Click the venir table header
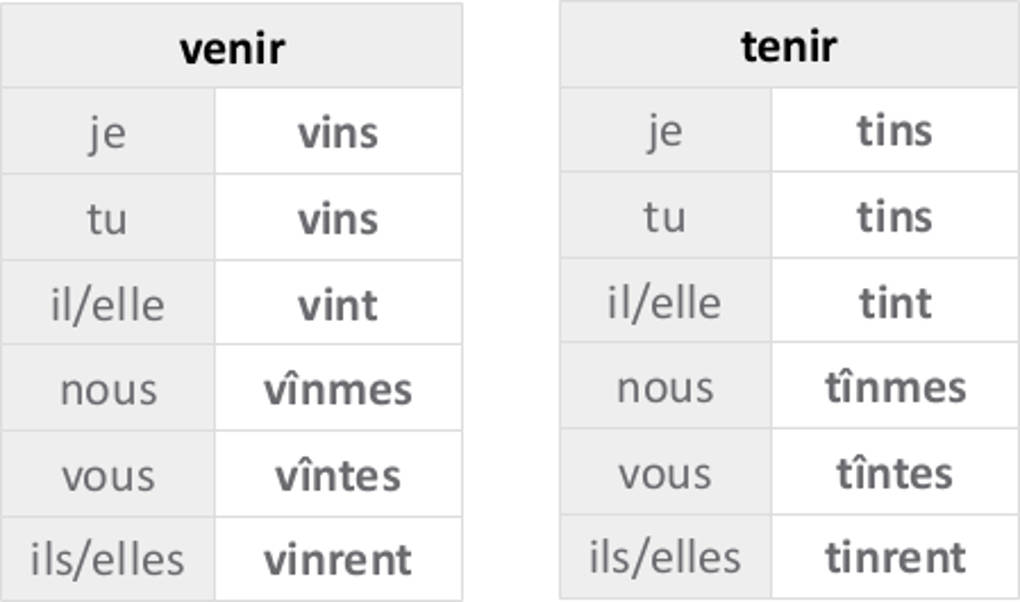 coord(232,47)
